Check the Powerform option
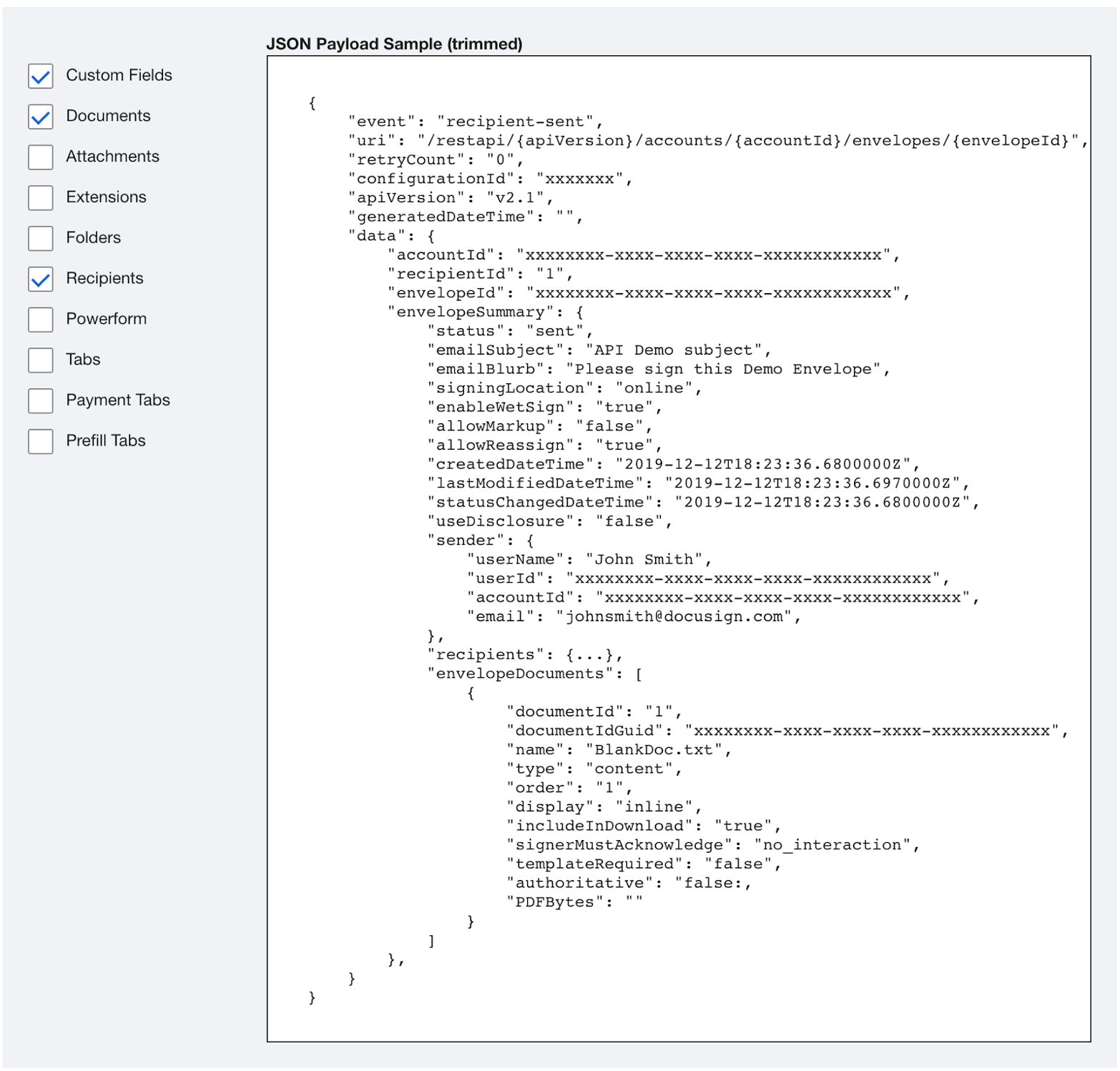This screenshot has width=1120, height=1071. pyautogui.click(x=40, y=320)
